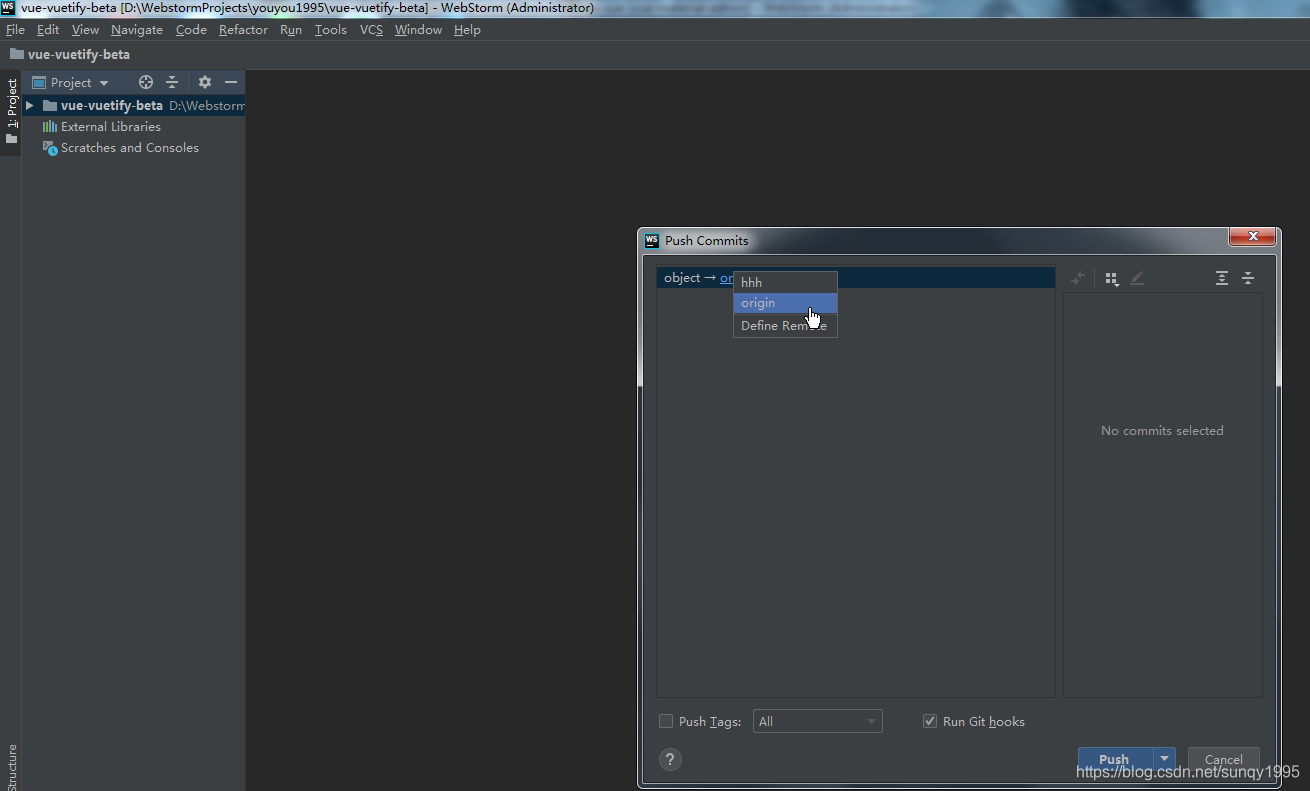Collapse all commits in dialog toolbar
The width and height of the screenshot is (1310, 791).
click(x=1248, y=278)
